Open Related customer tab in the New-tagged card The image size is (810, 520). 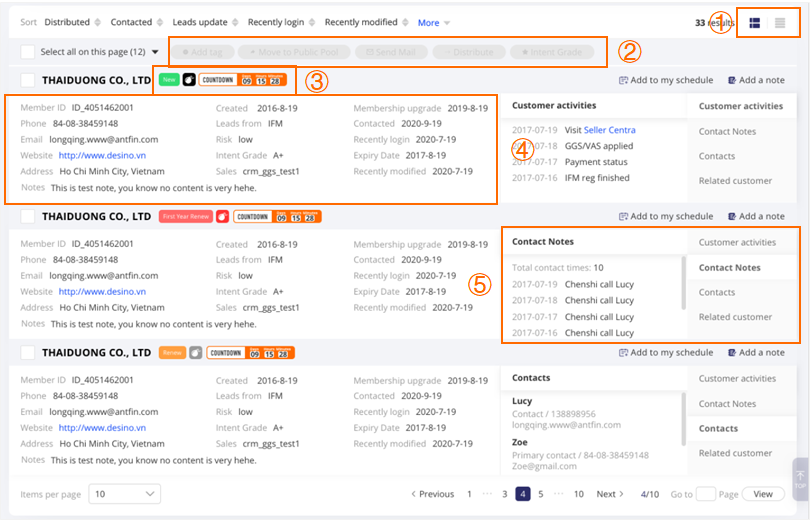click(x=735, y=181)
